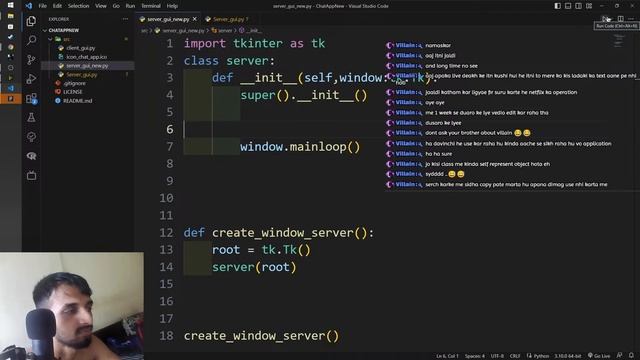Open Customize Layout icon
This screenshot has height=360, width=640.
click(x=589, y=6)
